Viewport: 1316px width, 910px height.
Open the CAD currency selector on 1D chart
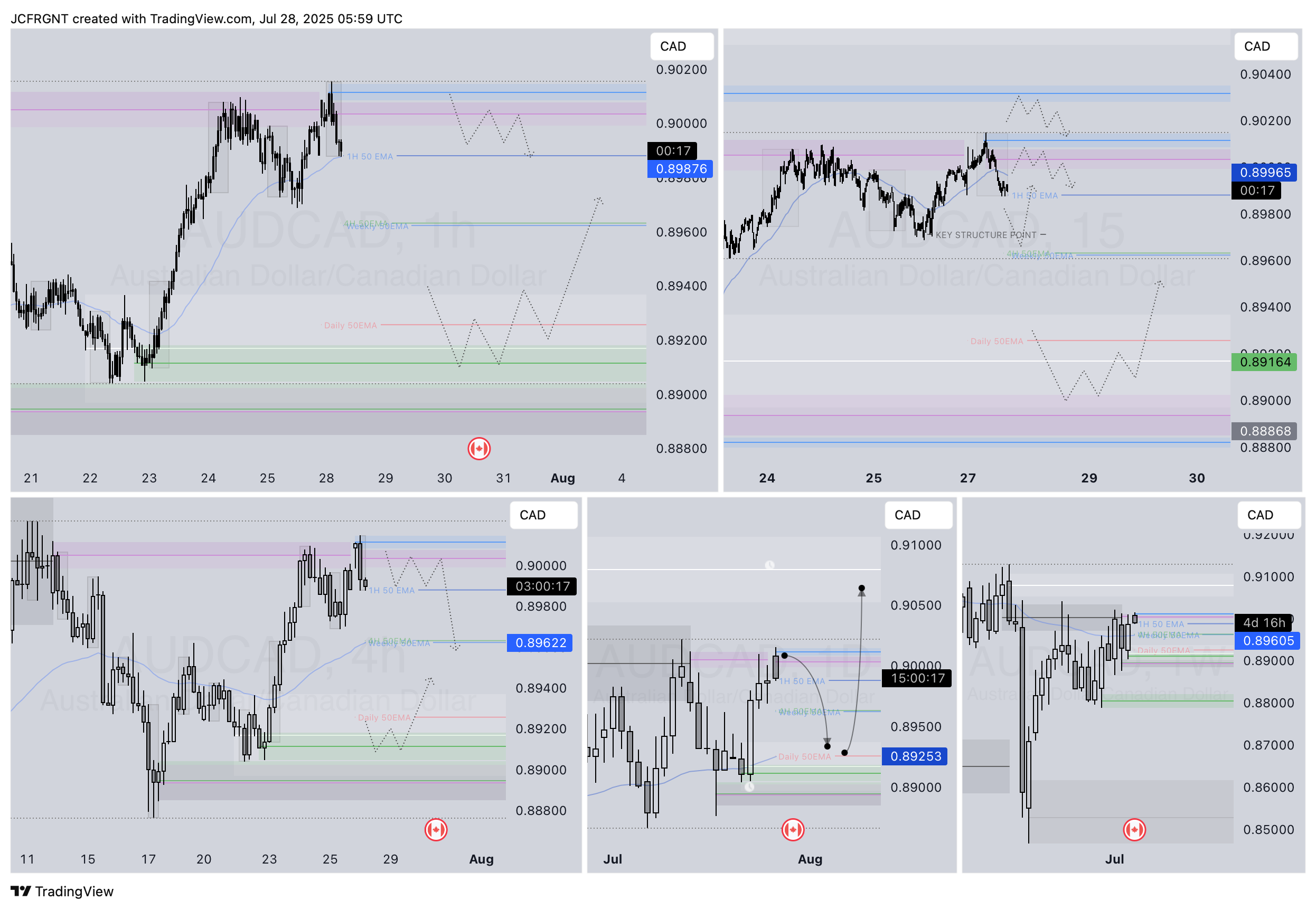(x=918, y=515)
